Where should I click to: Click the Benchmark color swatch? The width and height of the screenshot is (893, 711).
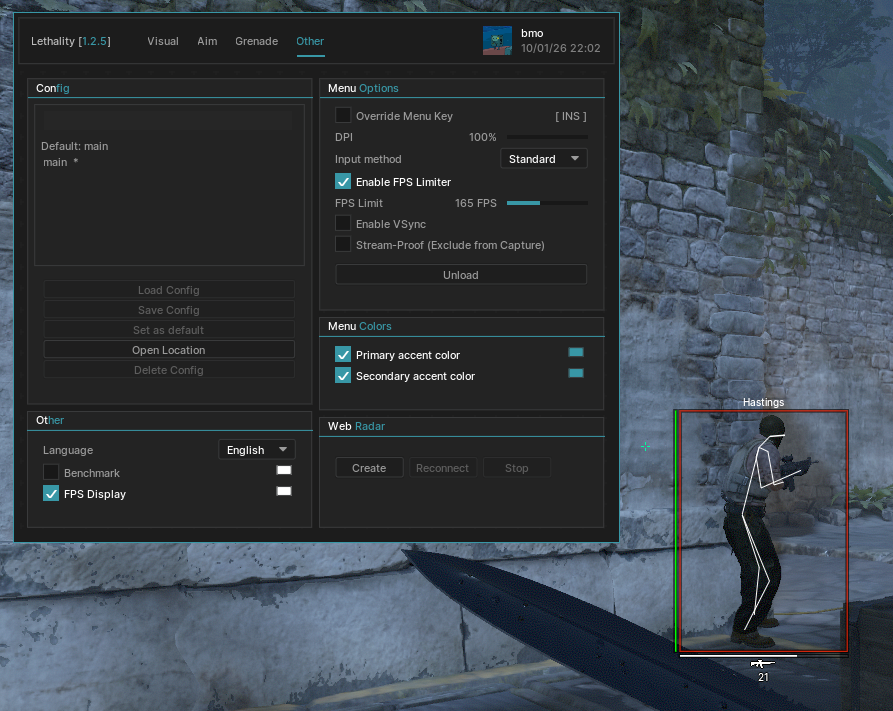284,470
